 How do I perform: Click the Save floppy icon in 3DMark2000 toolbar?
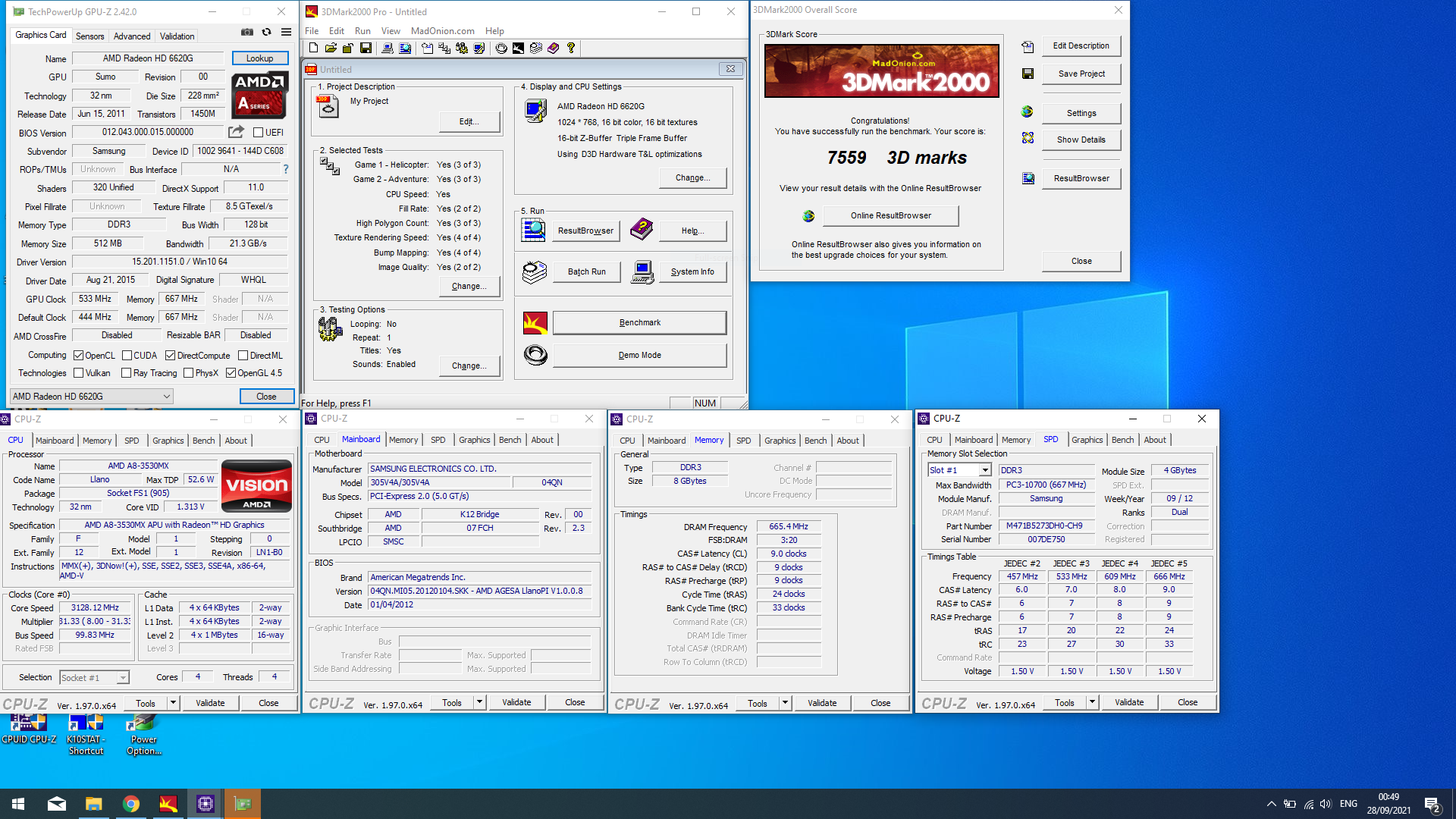point(366,49)
